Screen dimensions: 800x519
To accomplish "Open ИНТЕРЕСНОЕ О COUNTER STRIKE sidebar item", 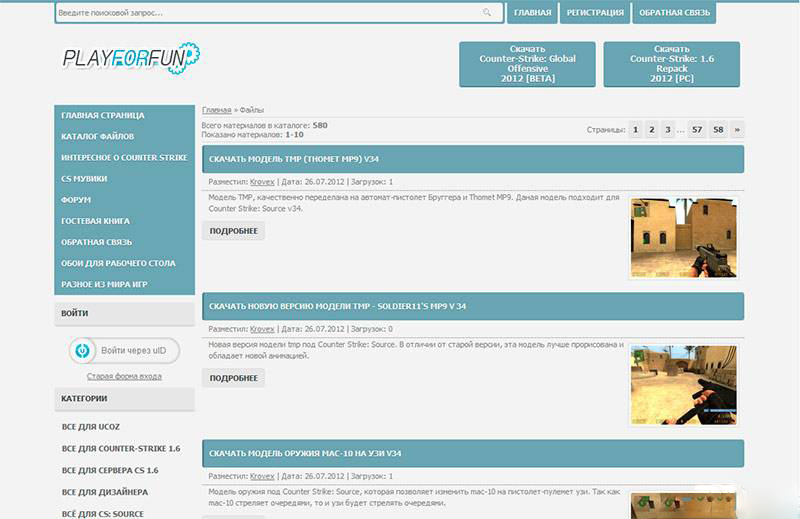I will 124,158.
